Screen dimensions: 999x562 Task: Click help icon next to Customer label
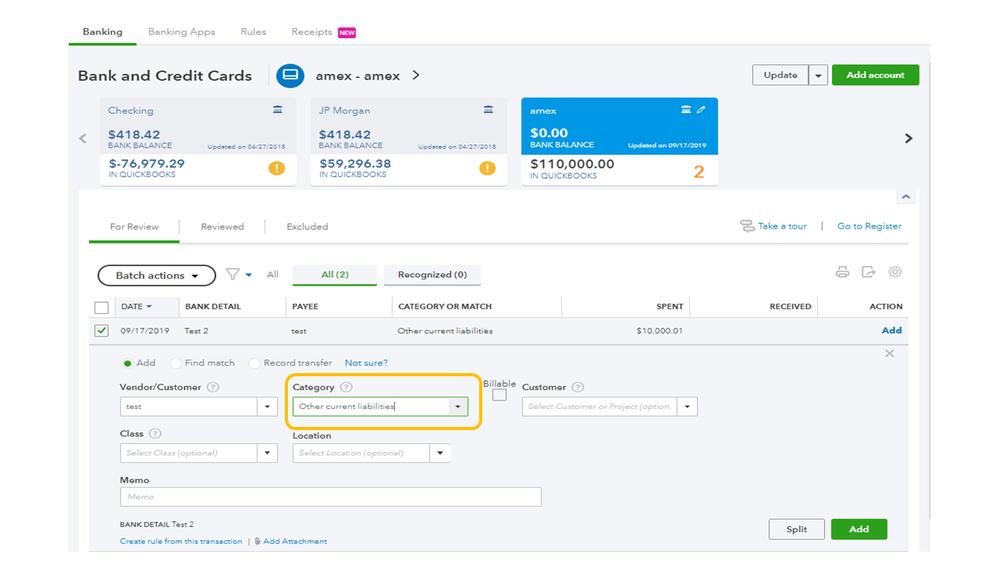click(x=578, y=387)
